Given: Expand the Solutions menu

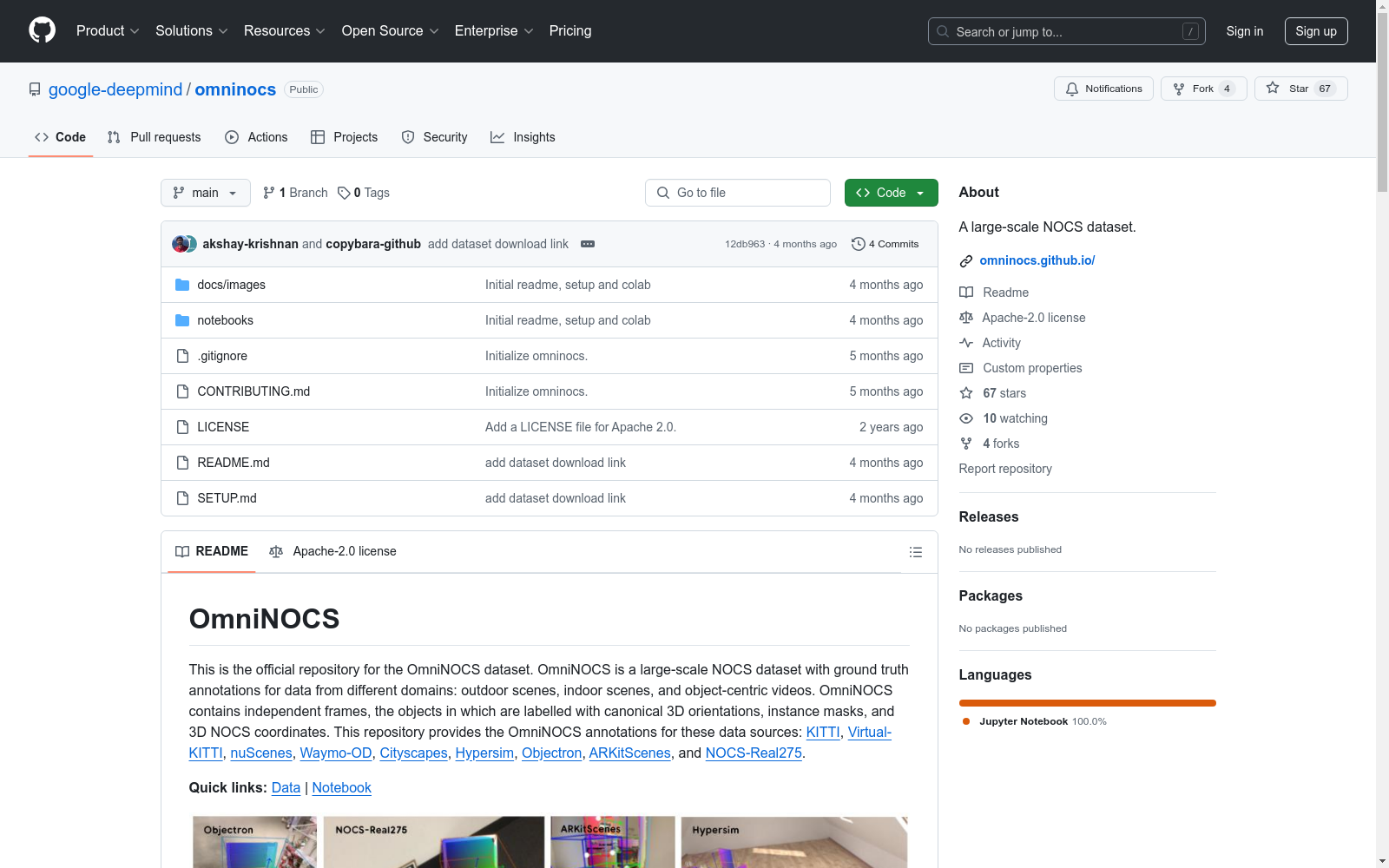Looking at the screenshot, I should pyautogui.click(x=192, y=30).
